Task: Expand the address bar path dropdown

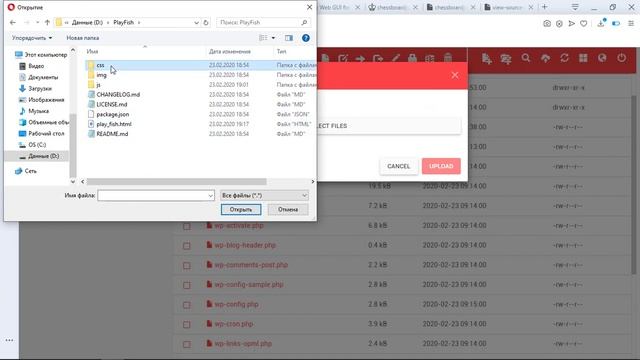Action: tap(196, 22)
